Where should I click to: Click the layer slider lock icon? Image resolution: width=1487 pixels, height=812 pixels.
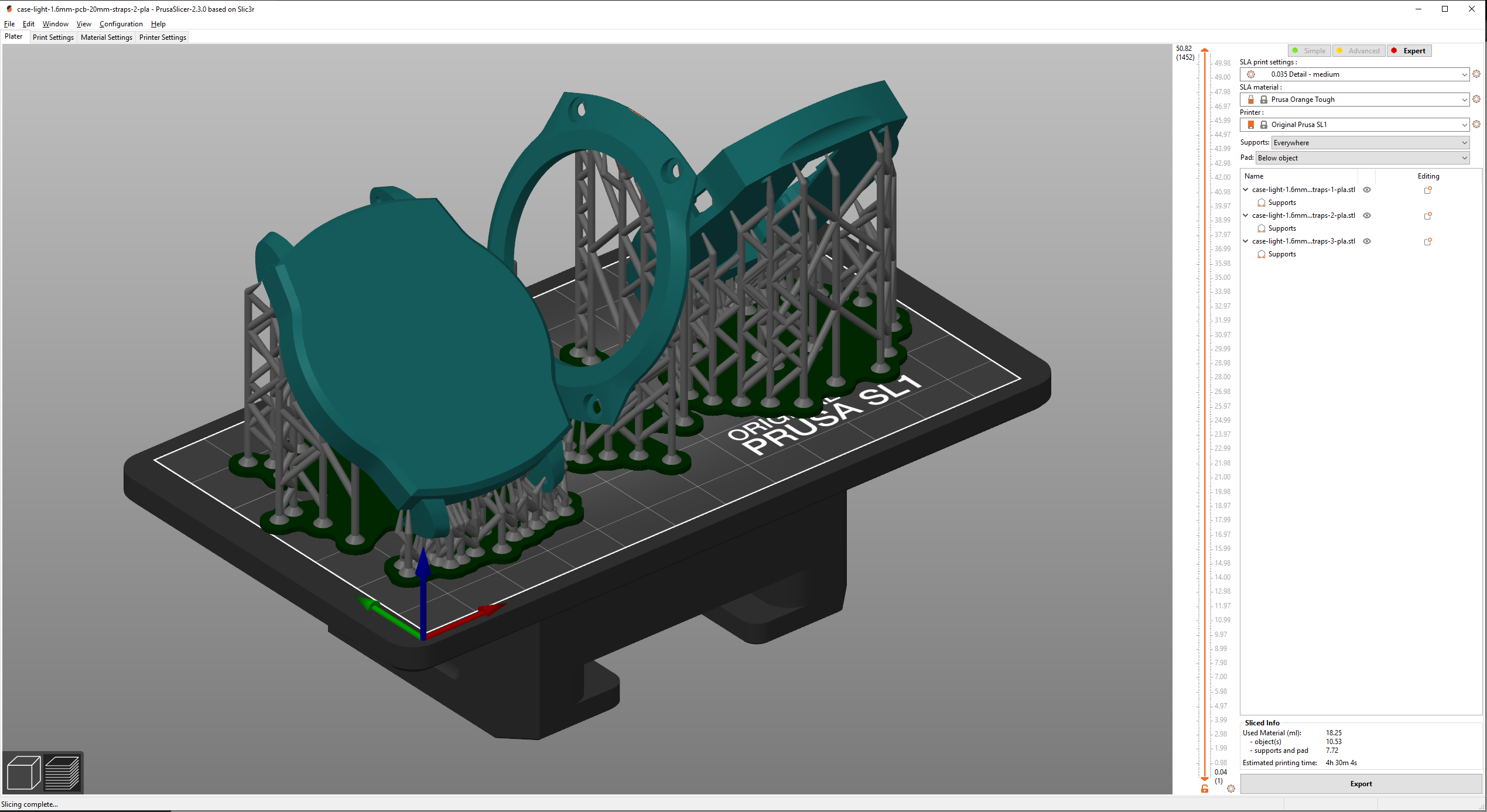click(x=1205, y=789)
